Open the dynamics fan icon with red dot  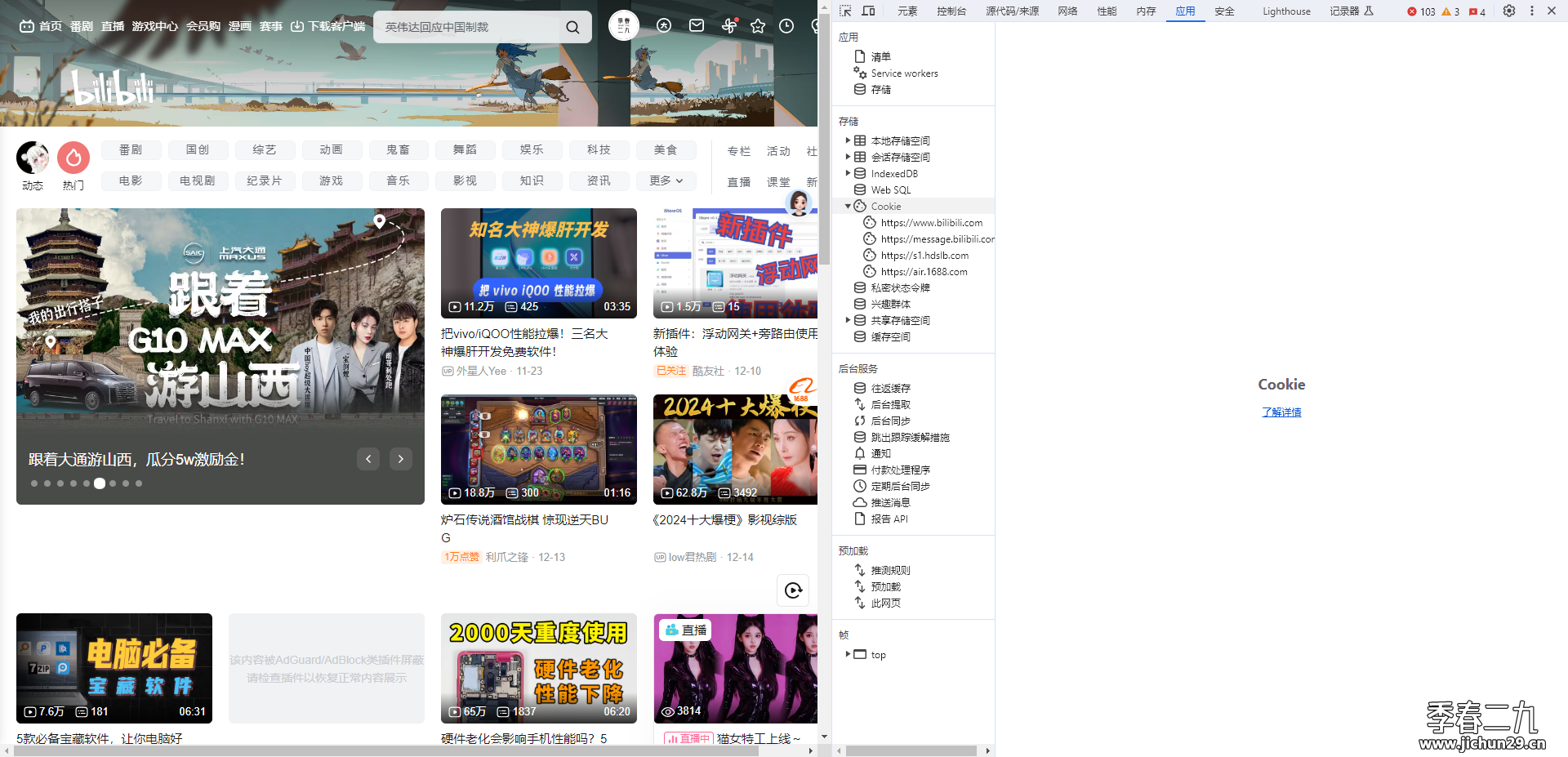point(729,26)
